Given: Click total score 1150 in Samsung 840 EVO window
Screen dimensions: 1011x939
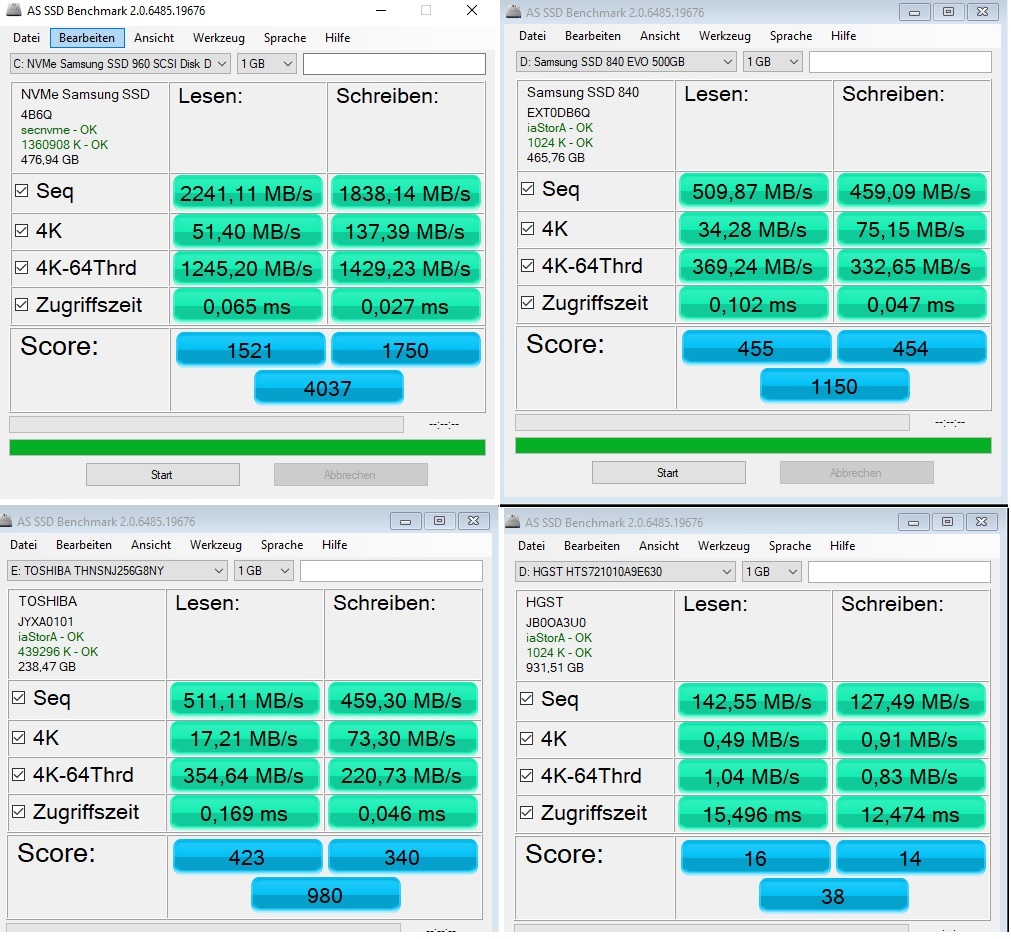Looking at the screenshot, I should point(834,386).
